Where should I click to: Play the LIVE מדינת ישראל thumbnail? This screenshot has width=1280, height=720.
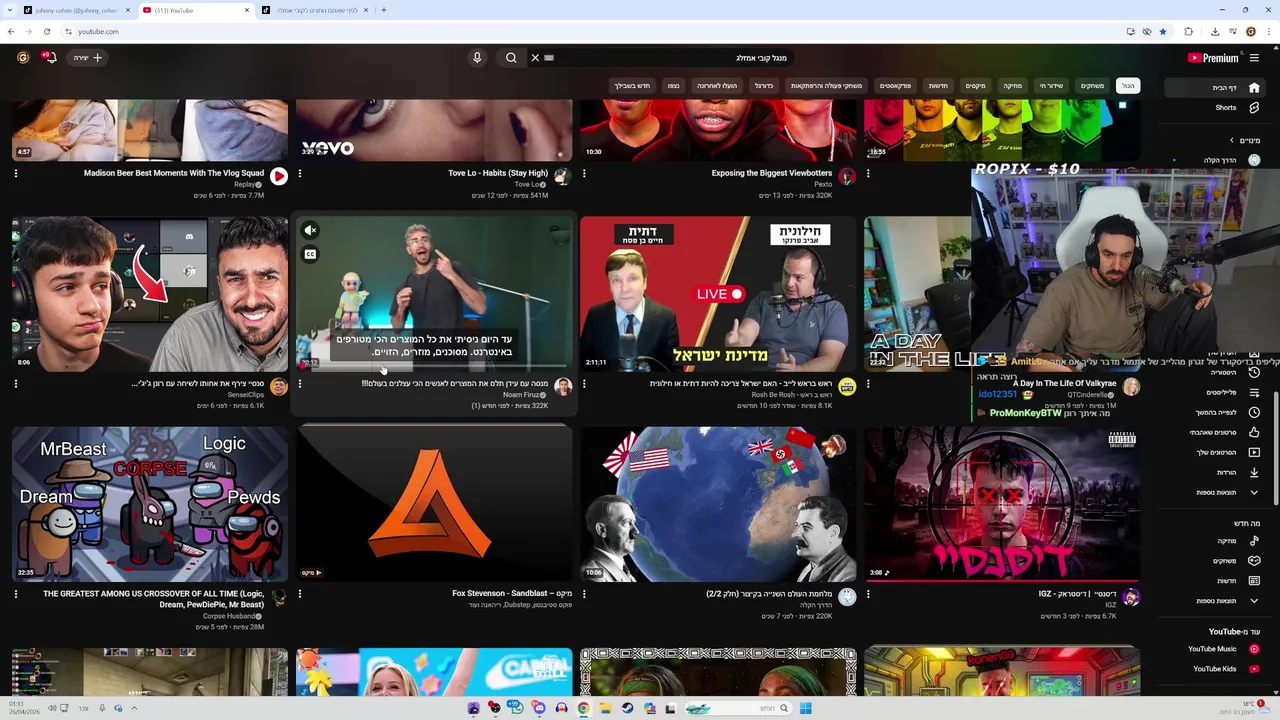[718, 293]
